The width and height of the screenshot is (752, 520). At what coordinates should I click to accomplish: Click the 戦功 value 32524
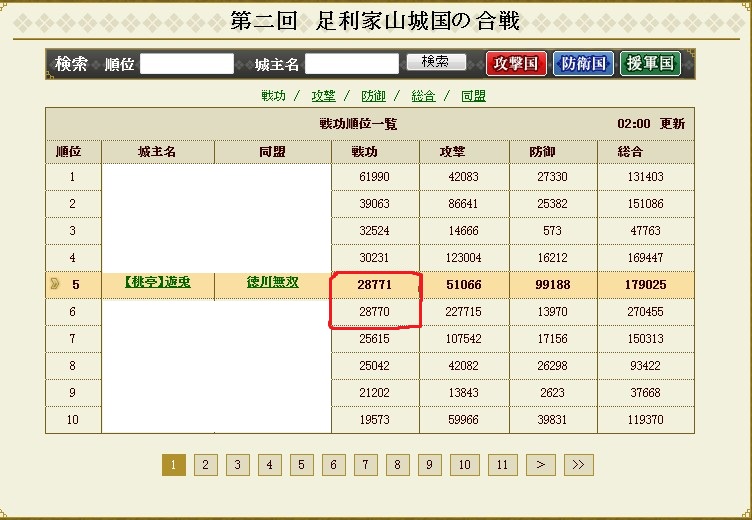point(375,231)
